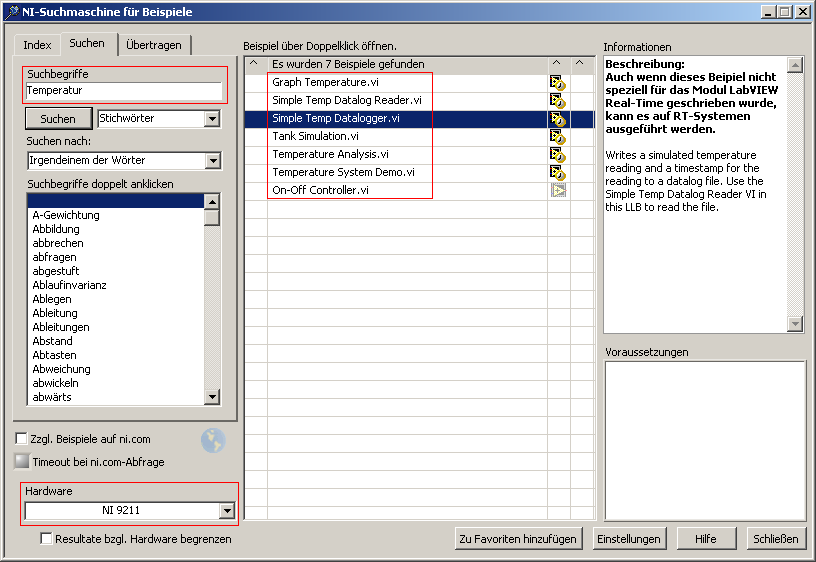This screenshot has width=816, height=562.
Task: Click the VI icon beside Temperature Analysis.vi
Action: coord(558,155)
